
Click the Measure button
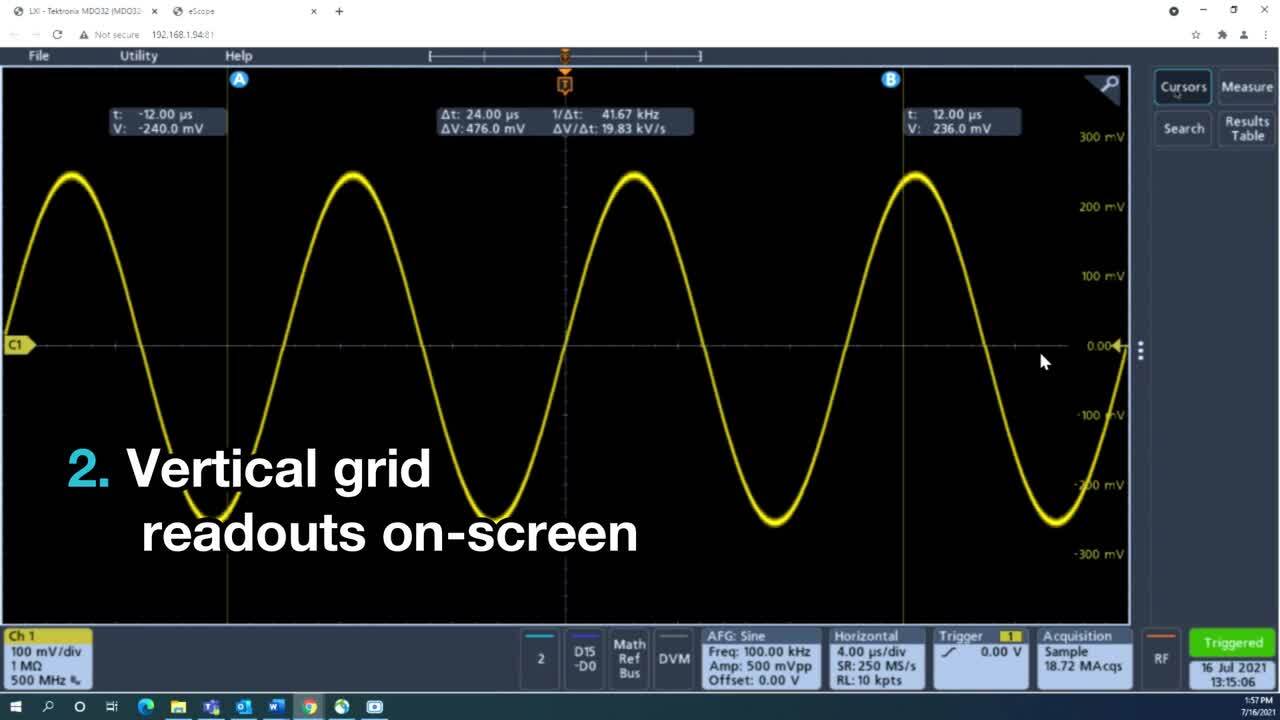pos(1247,87)
